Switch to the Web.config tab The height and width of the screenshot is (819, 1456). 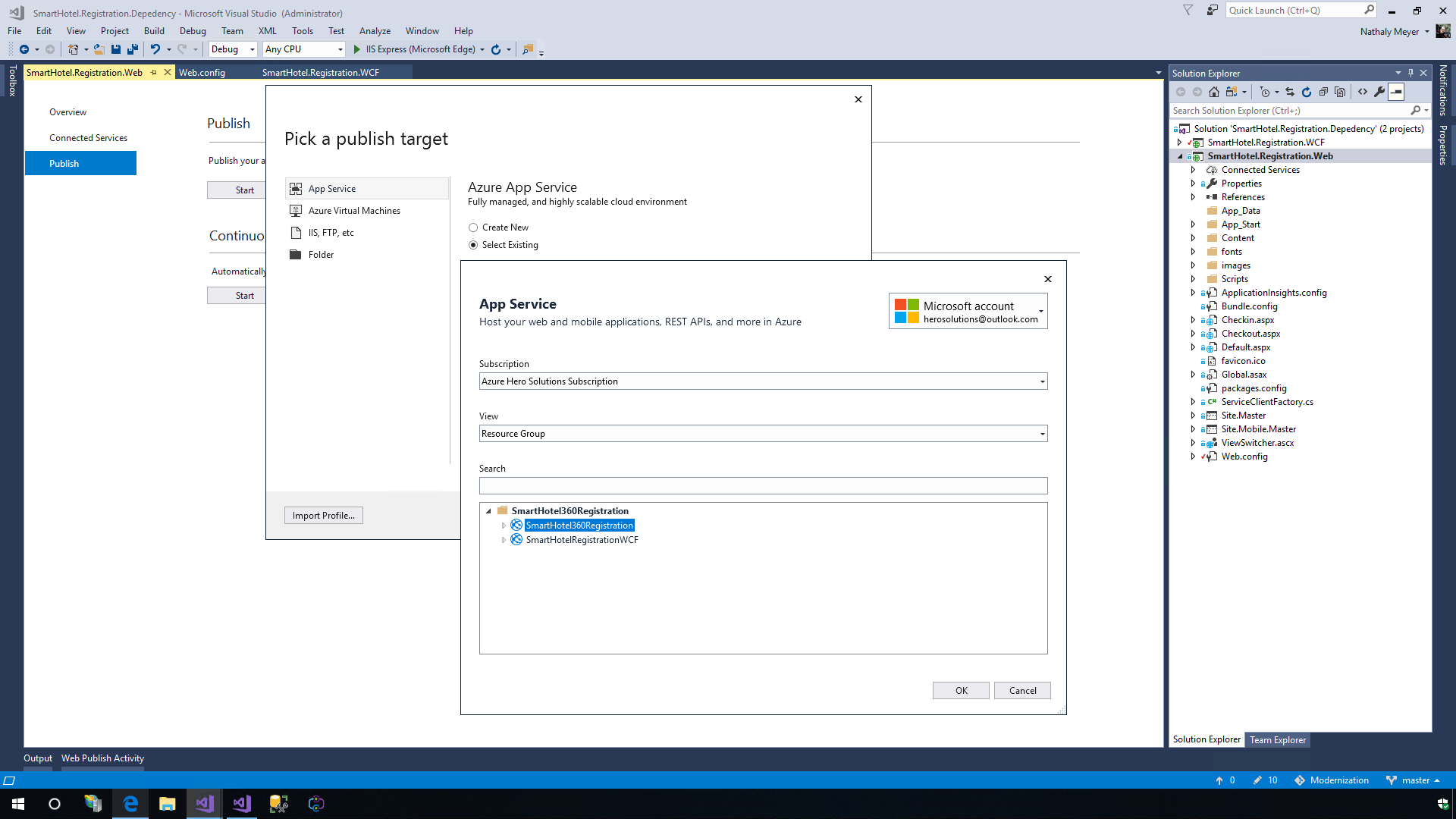(202, 73)
